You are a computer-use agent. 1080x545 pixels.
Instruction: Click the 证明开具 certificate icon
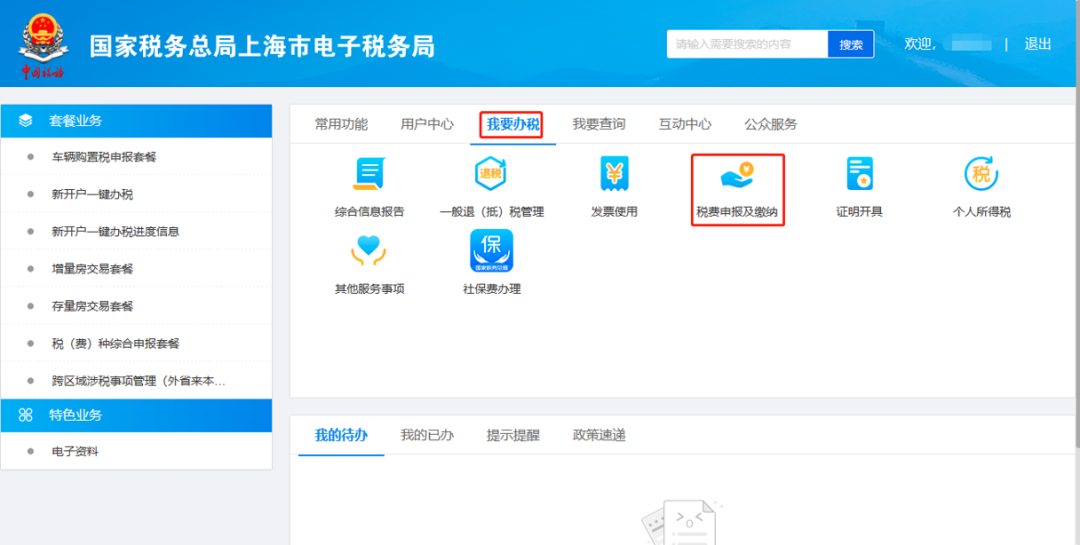pos(859,176)
